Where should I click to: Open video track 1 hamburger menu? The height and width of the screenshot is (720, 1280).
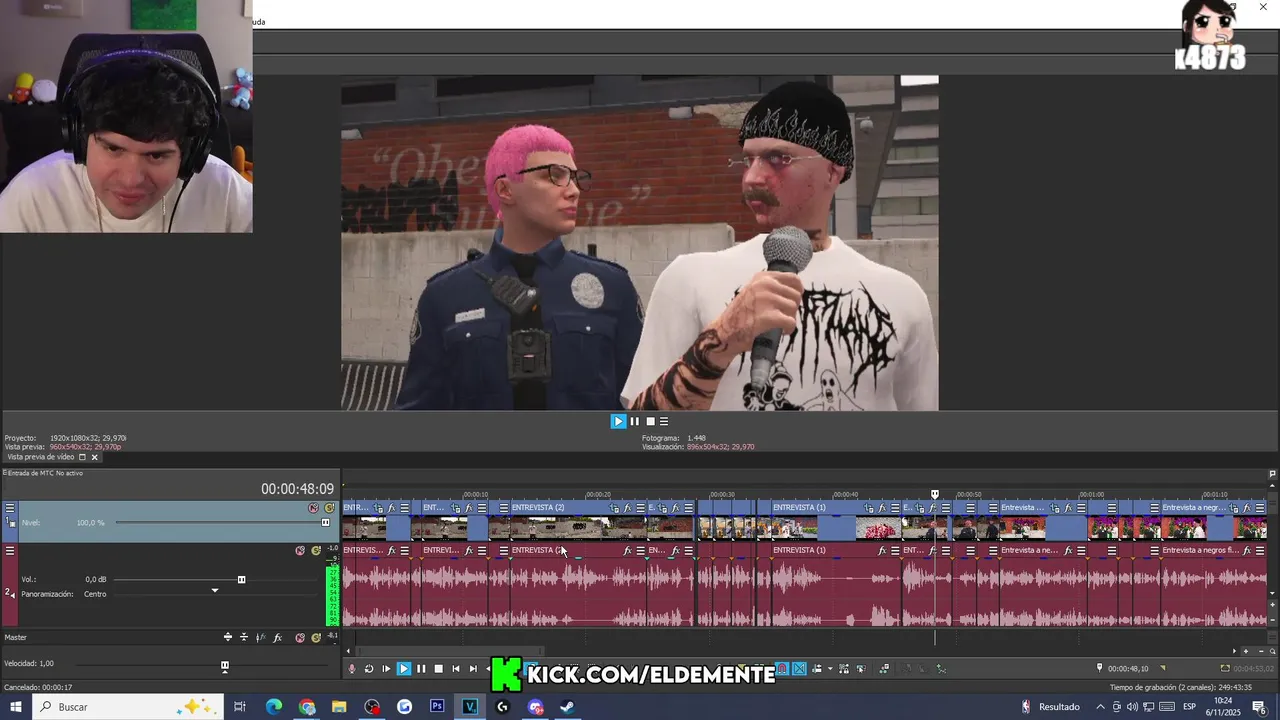tap(10, 508)
